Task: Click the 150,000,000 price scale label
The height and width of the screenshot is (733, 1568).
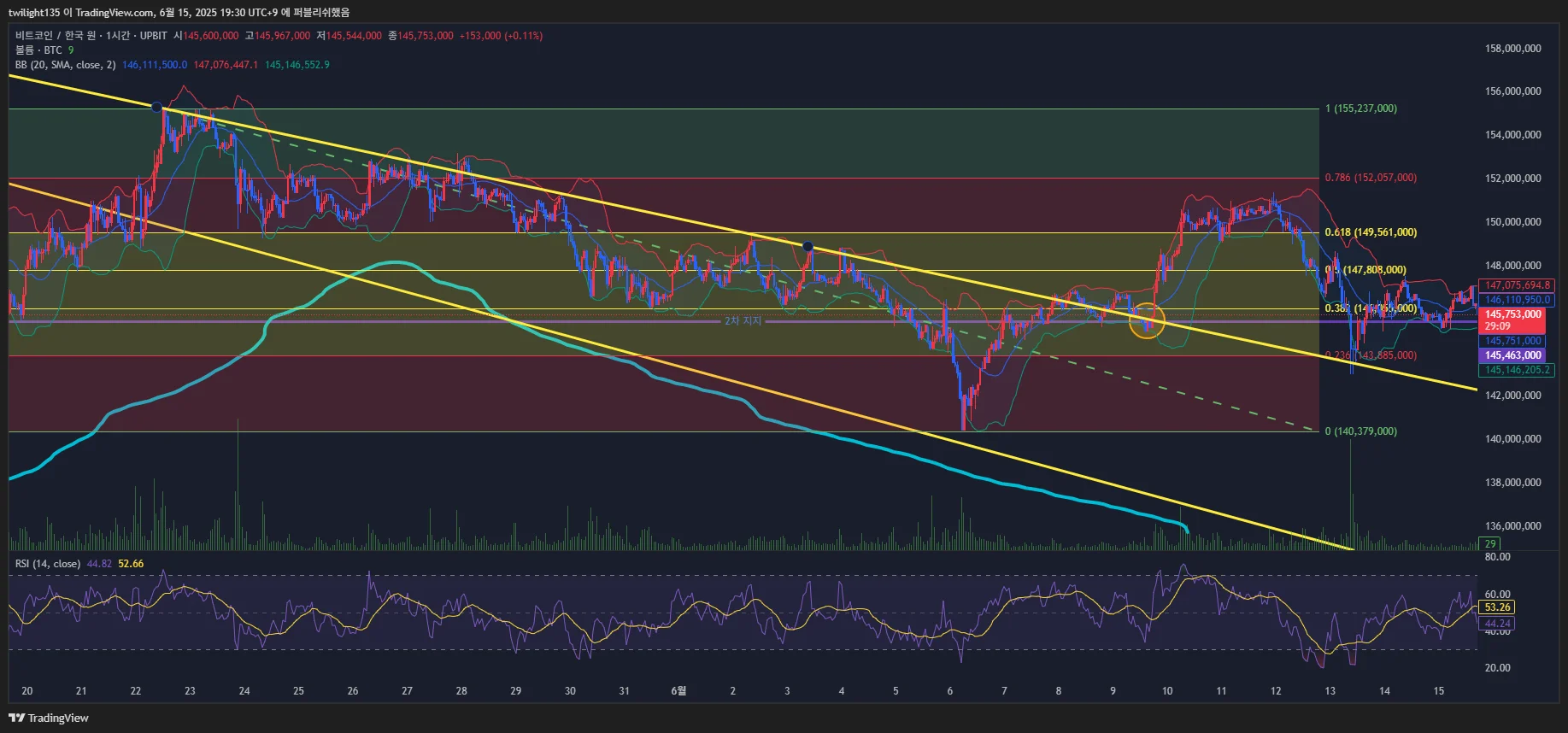Action: [1513, 222]
